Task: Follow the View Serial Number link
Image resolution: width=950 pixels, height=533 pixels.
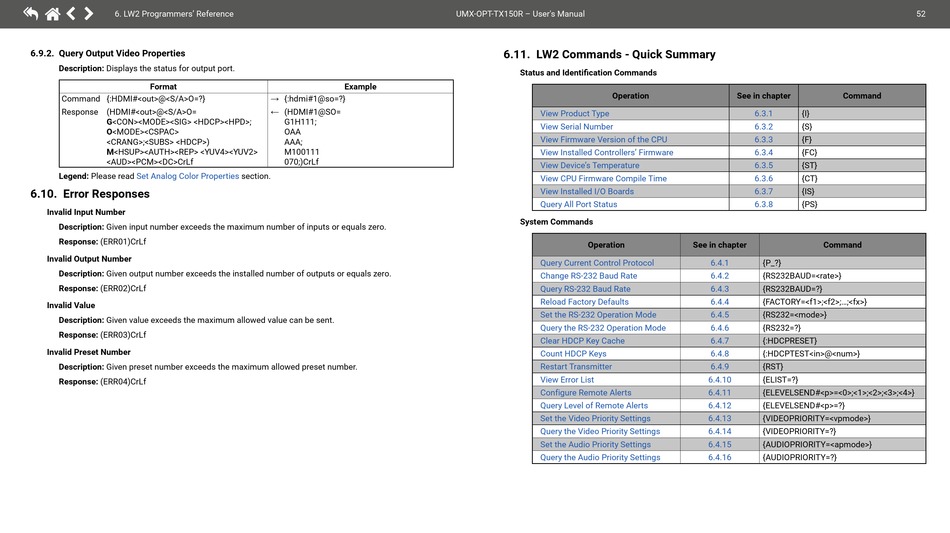Action: (x=576, y=127)
